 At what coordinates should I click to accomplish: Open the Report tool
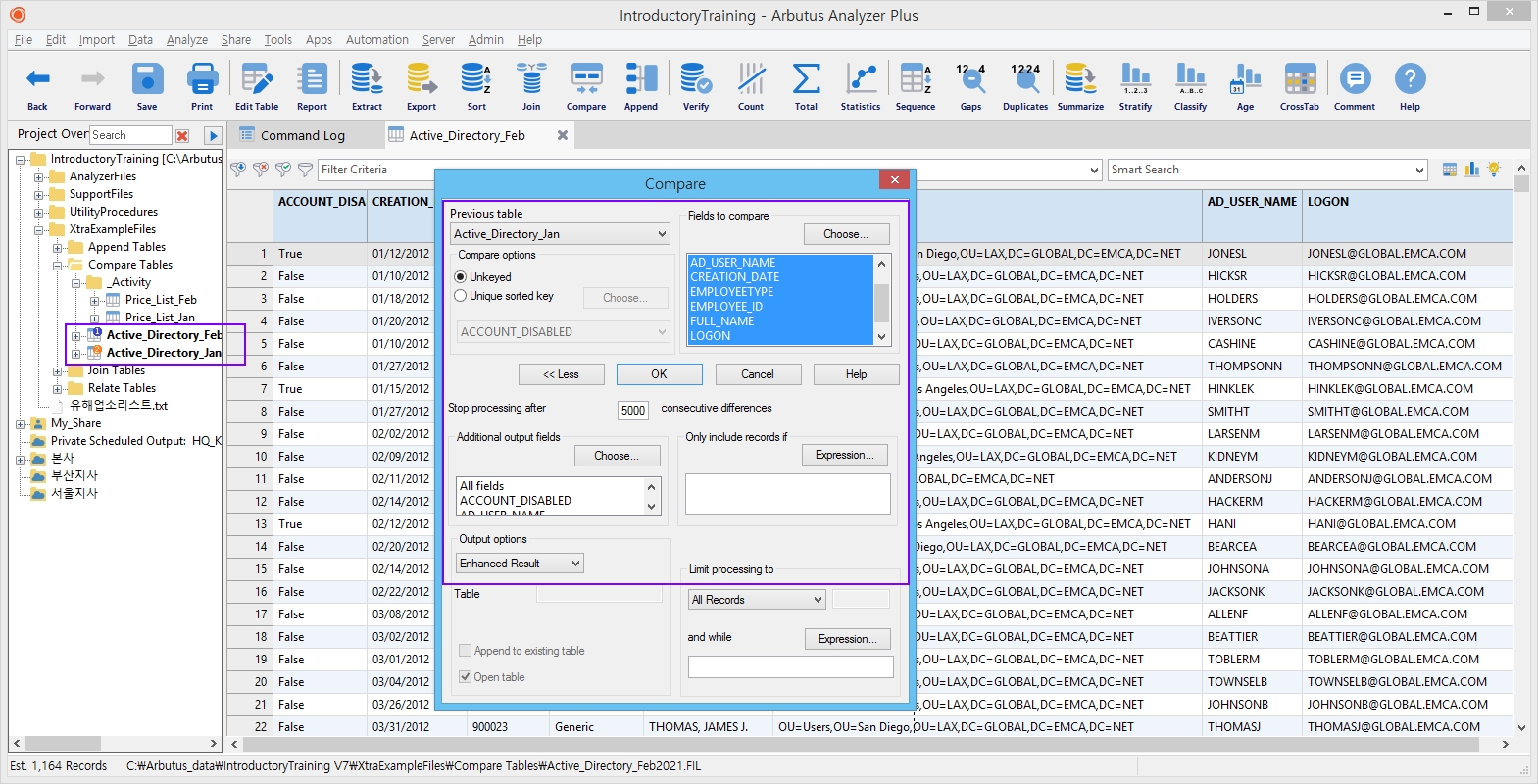pyautogui.click(x=312, y=87)
